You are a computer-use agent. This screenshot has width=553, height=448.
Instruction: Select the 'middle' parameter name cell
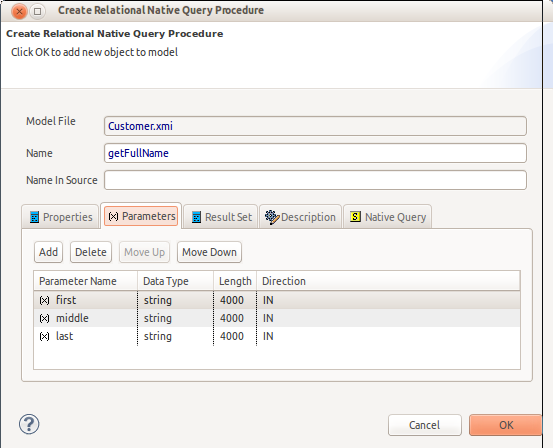[x=85, y=318]
